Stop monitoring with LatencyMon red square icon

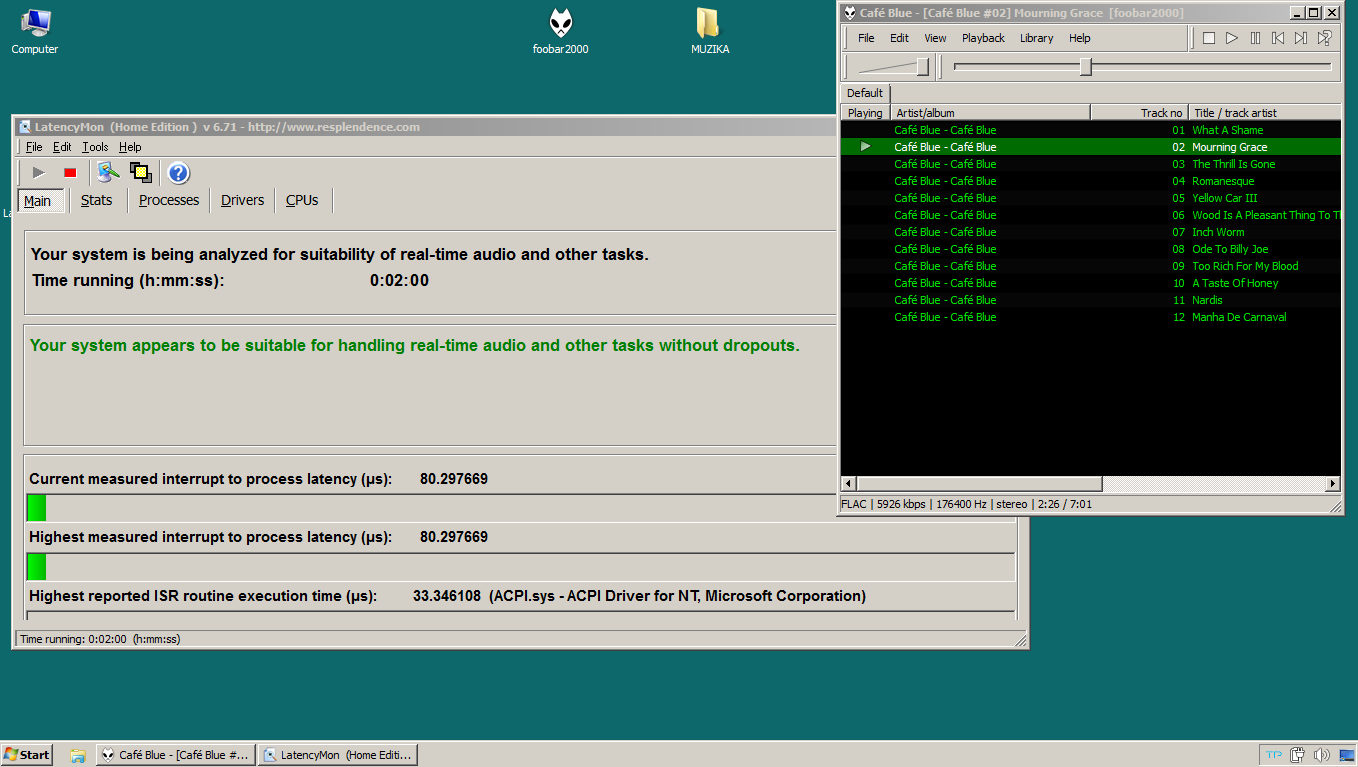tap(70, 173)
